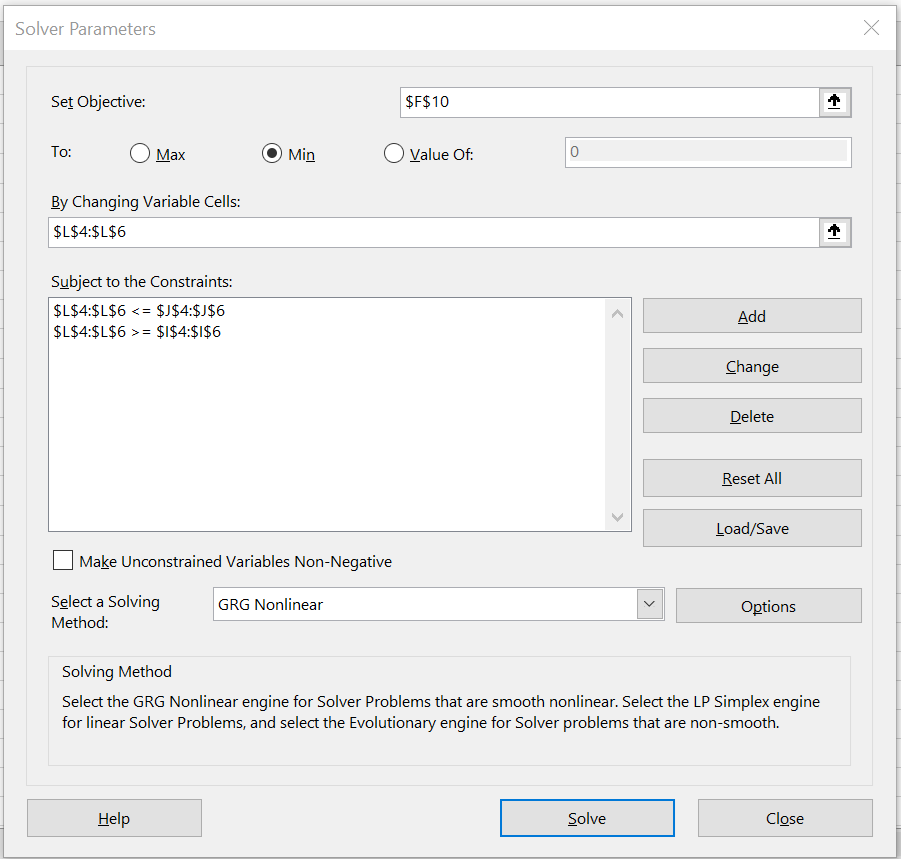
Task: Enable Make Unconstrained Variables Non-Negative checkbox
Action: click(x=63, y=560)
